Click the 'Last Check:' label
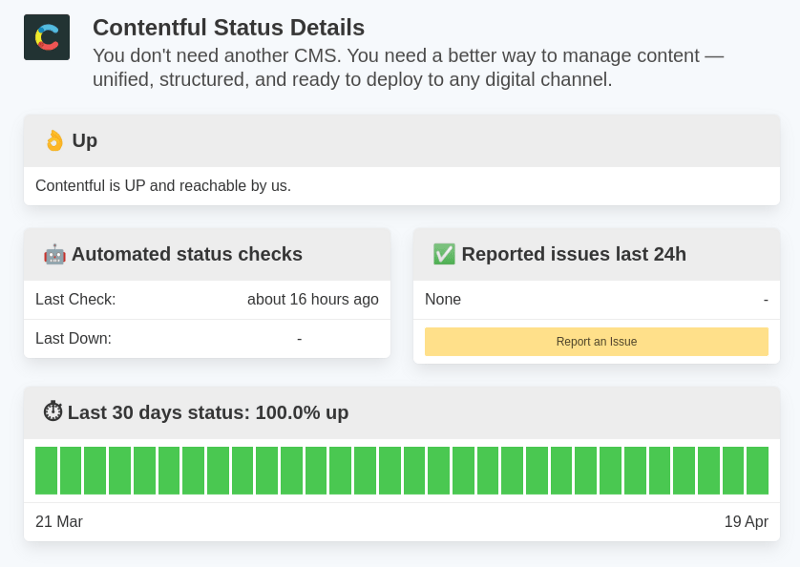This screenshot has width=800, height=567. [76, 299]
